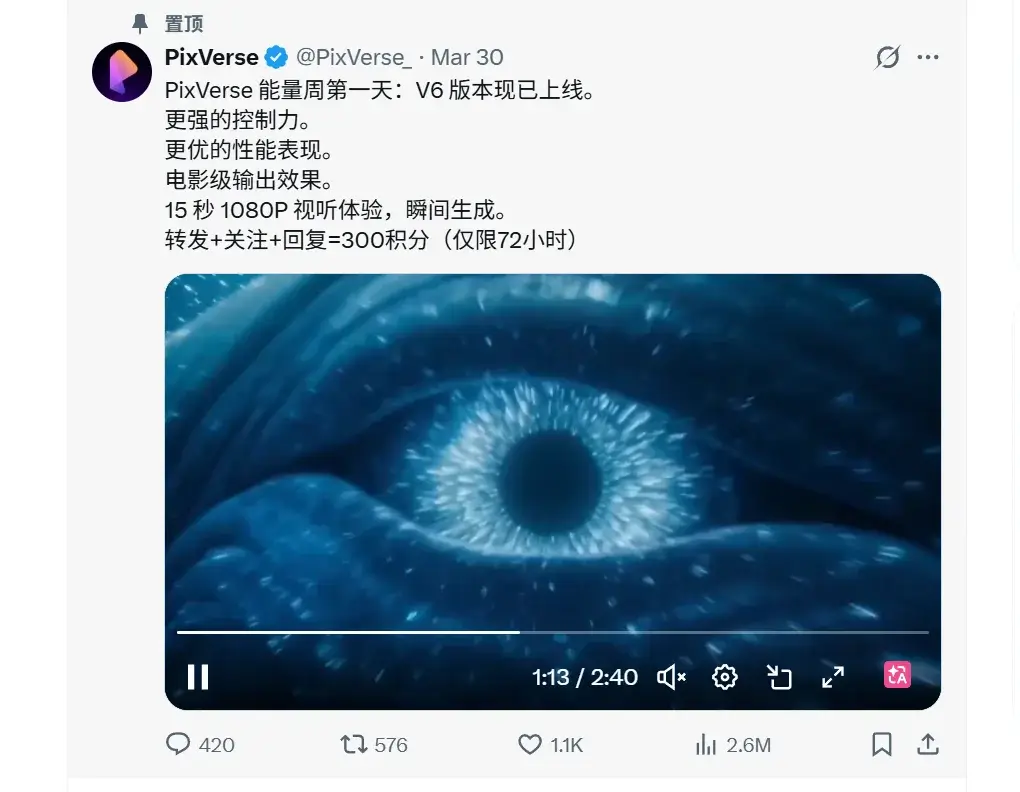Toggle picture-in-picture mode for video

[779, 678]
